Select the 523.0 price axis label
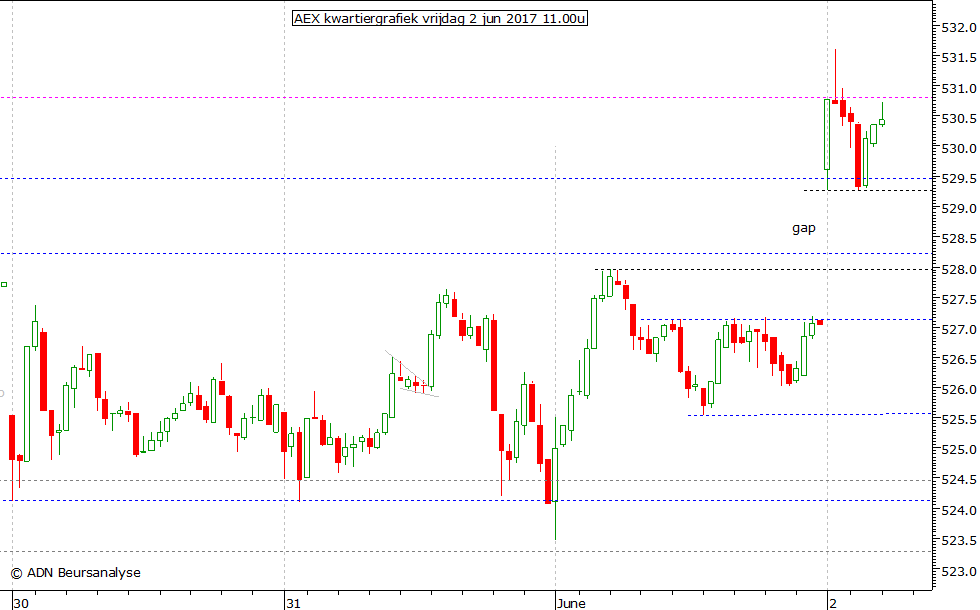The image size is (980, 610). pos(959,572)
